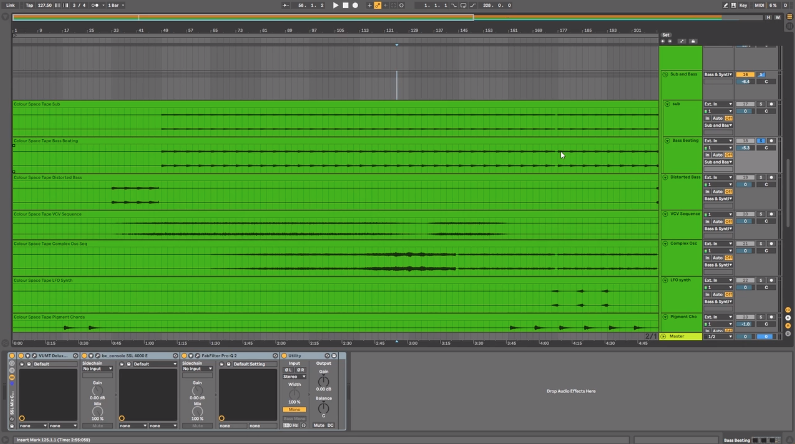Toggle Mono in the Utility device
The image size is (795, 444).
(x=295, y=410)
